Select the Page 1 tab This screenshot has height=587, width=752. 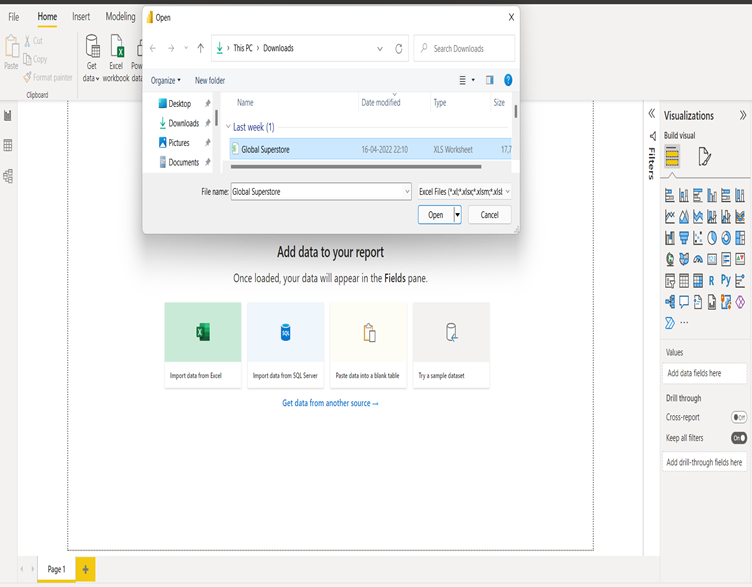pyautogui.click(x=57, y=569)
